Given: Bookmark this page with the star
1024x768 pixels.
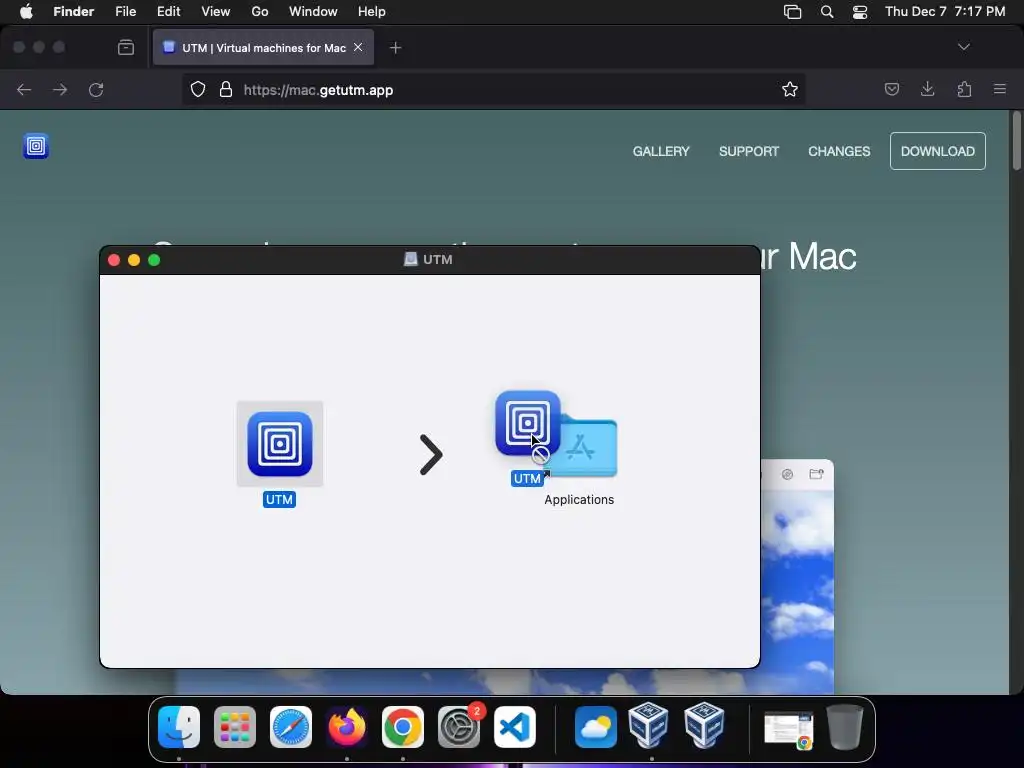Looking at the screenshot, I should pos(790,90).
